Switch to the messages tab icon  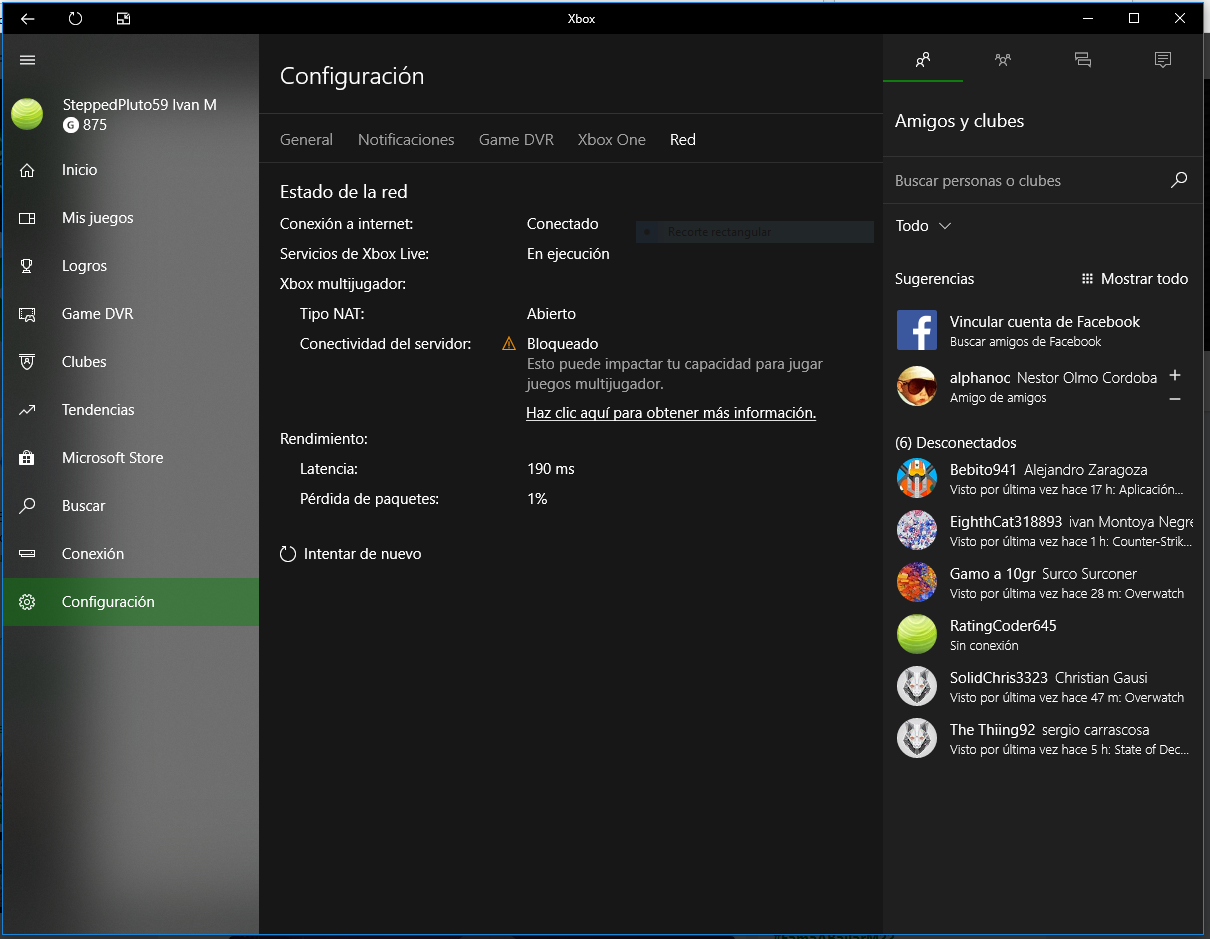(x=1083, y=59)
